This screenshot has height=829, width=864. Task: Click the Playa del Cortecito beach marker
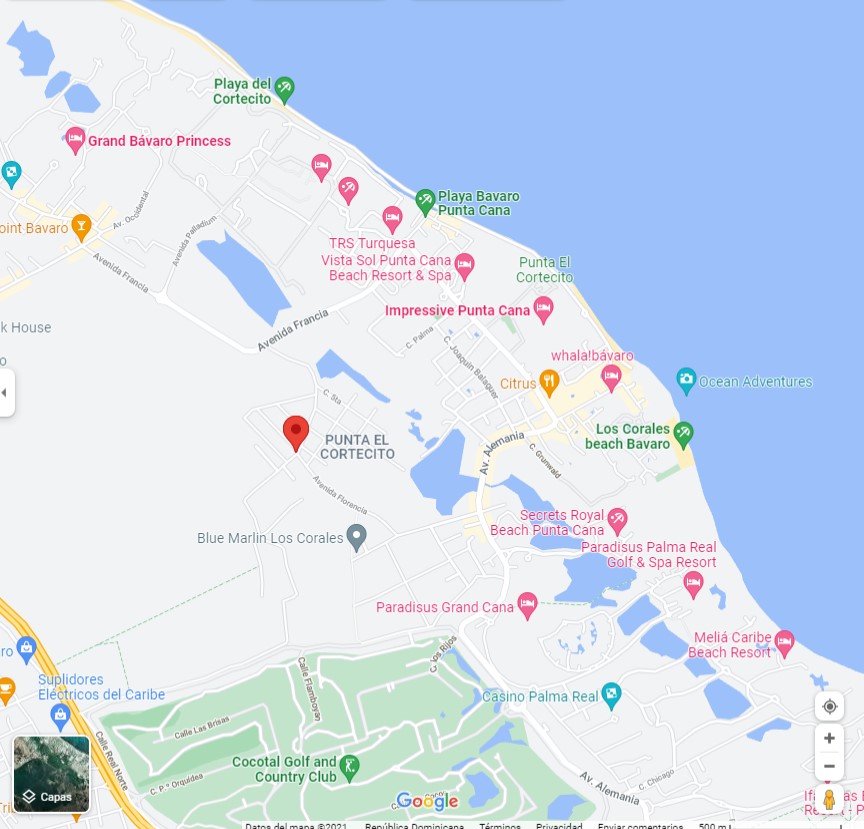point(284,89)
